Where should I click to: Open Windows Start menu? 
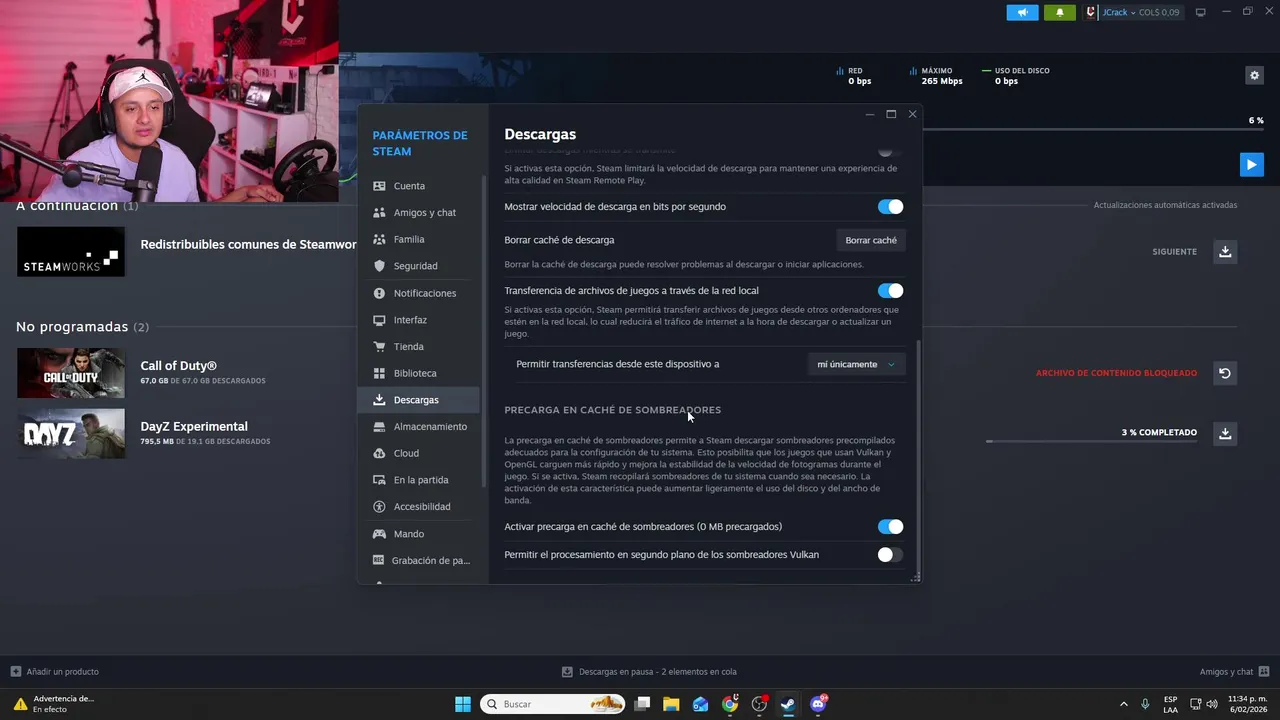coord(463,704)
